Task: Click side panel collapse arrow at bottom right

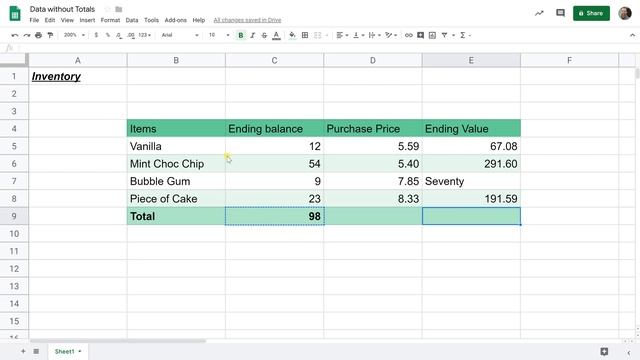Action: [x=629, y=353]
